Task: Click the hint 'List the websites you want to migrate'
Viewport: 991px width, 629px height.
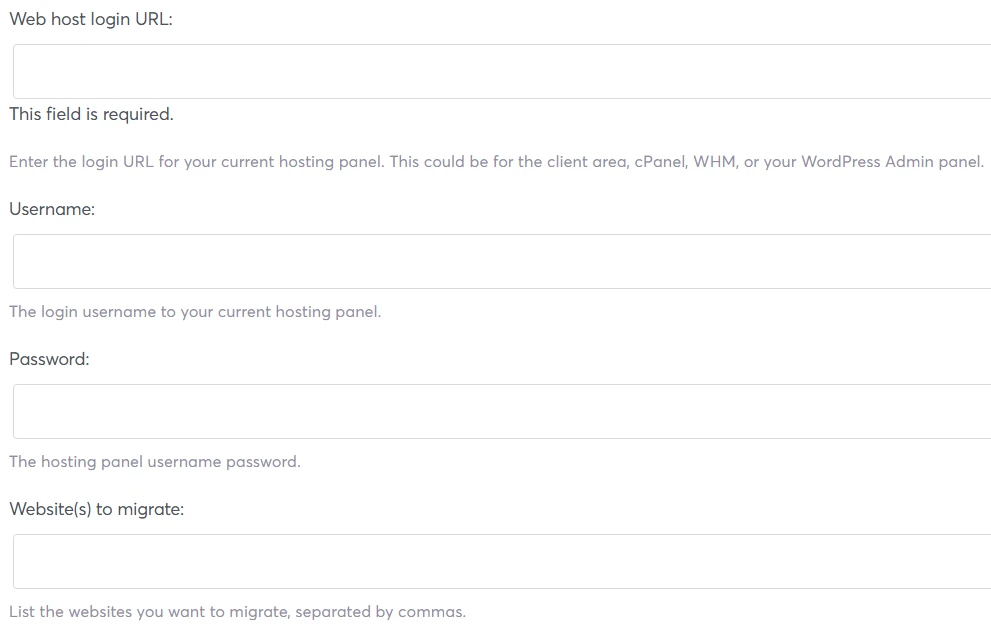Action: [238, 612]
